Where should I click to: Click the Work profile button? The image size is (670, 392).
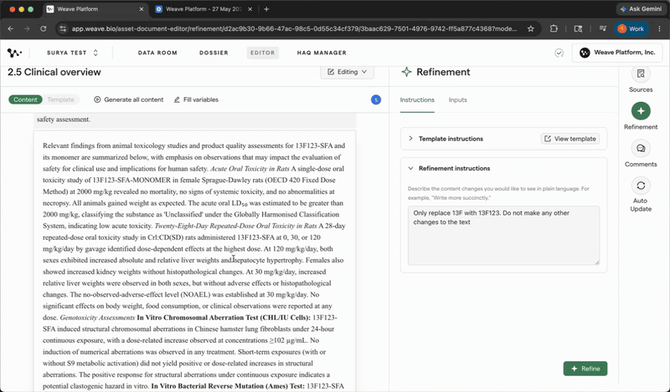[x=631, y=29]
